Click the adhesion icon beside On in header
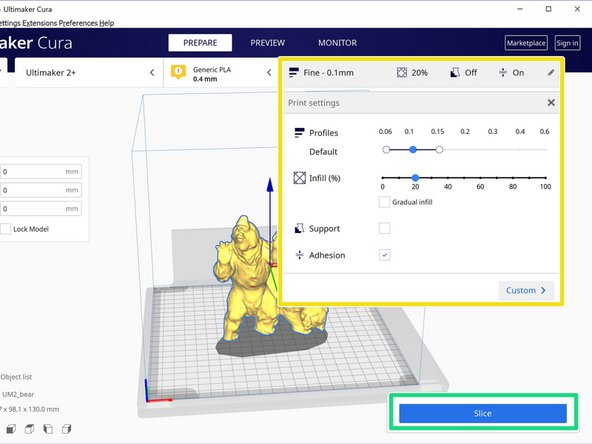 click(503, 72)
